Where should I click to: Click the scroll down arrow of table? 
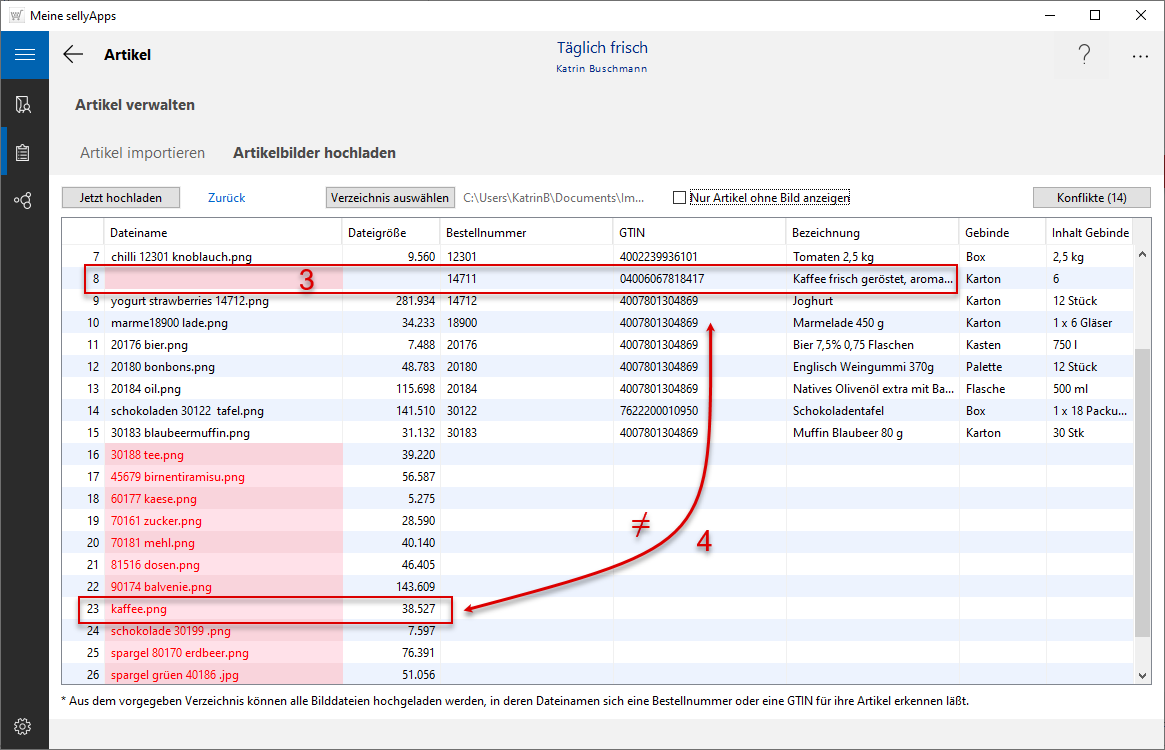click(1143, 676)
